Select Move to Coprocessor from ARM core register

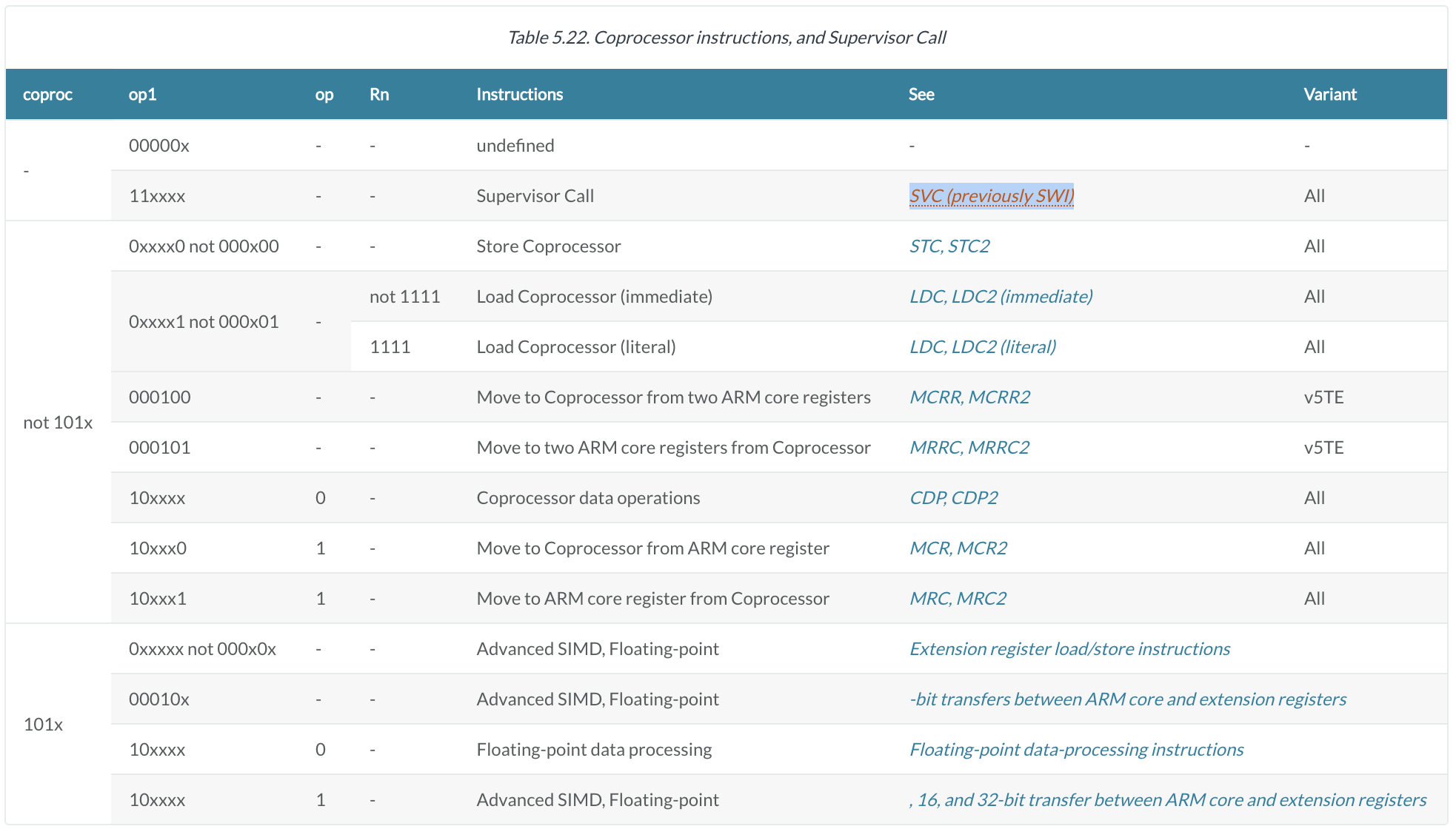coord(653,548)
